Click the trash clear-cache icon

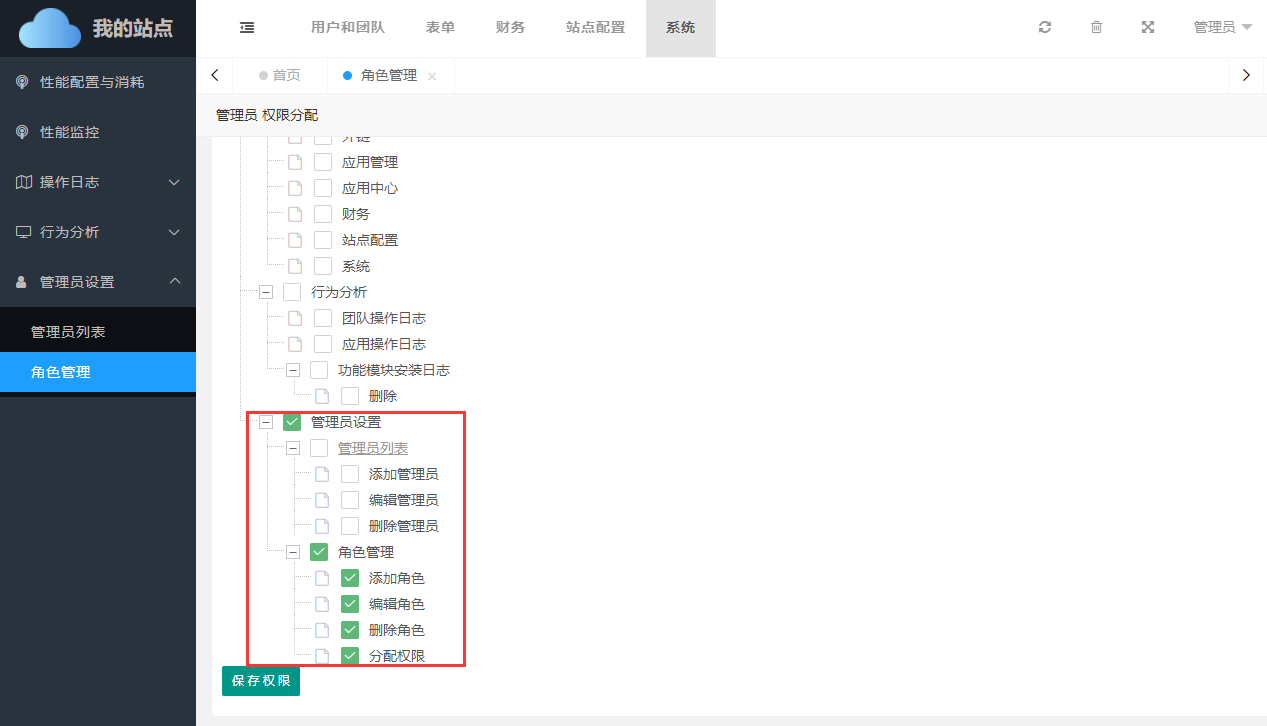(x=1096, y=28)
